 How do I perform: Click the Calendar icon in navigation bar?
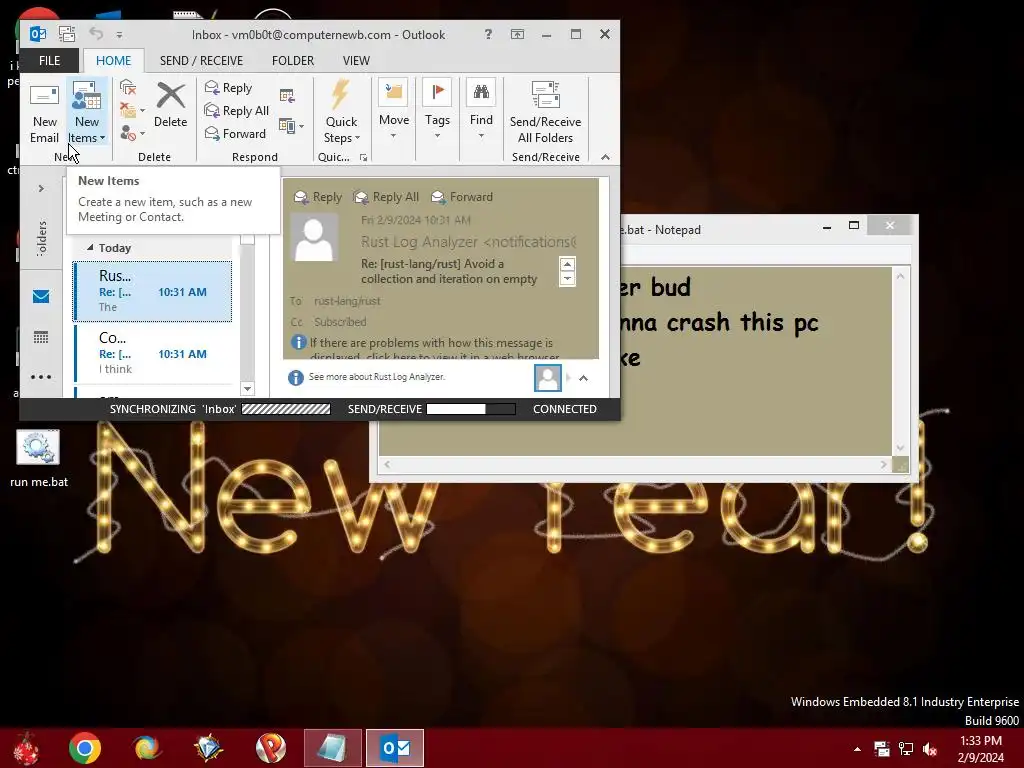coord(41,337)
